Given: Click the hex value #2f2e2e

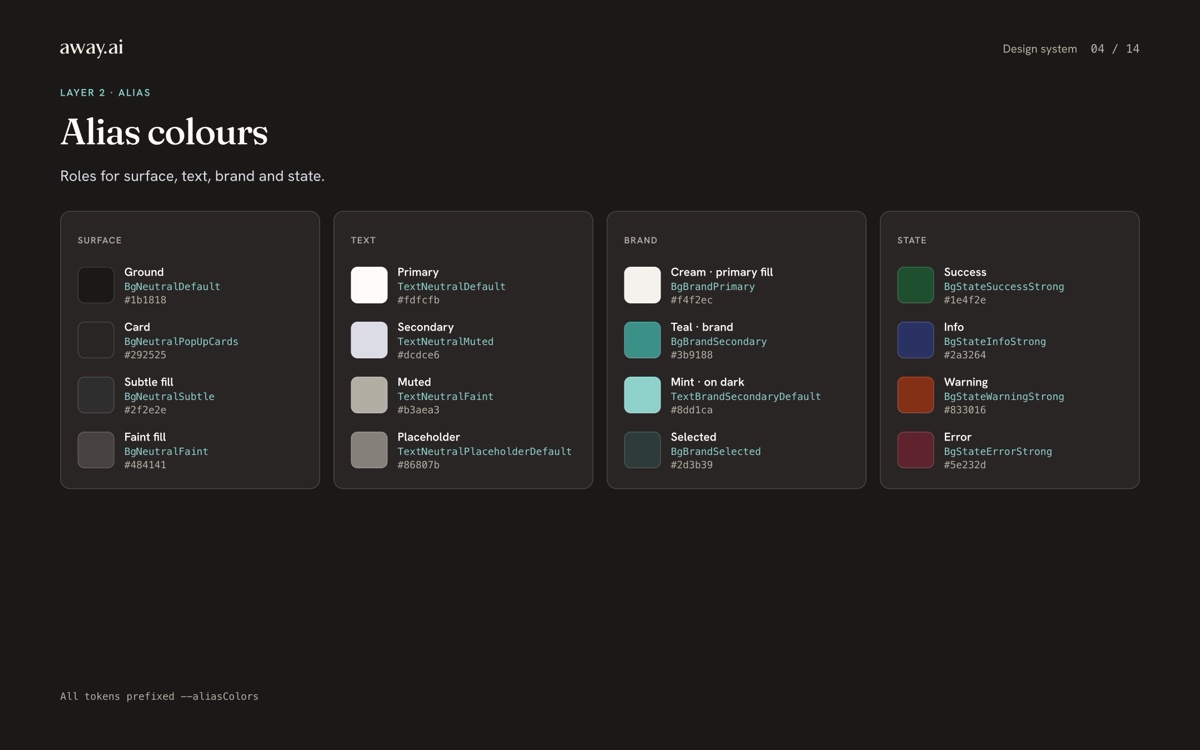Looking at the screenshot, I should [x=145, y=410].
